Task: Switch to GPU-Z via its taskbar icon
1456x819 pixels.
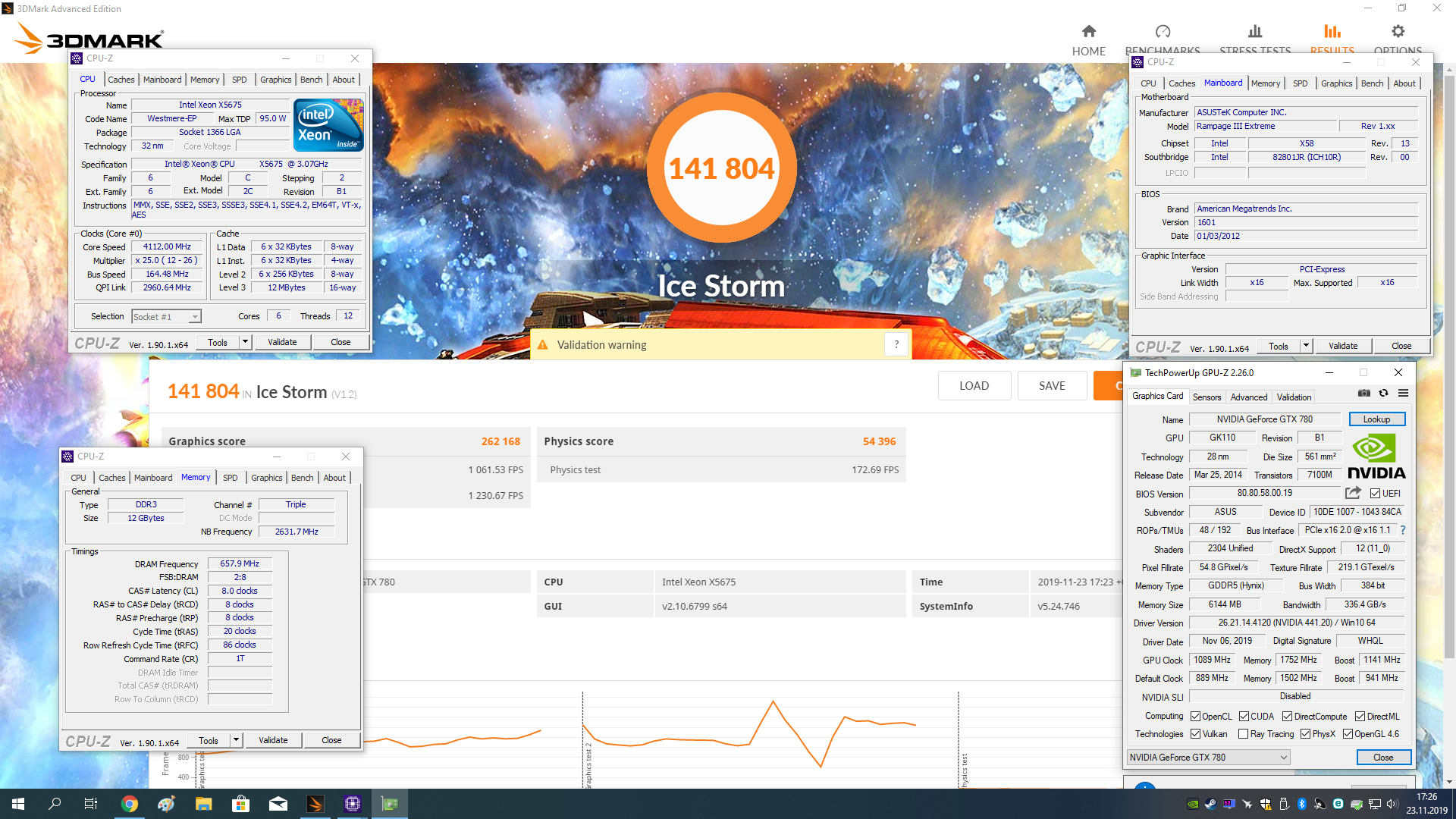Action: (390, 804)
